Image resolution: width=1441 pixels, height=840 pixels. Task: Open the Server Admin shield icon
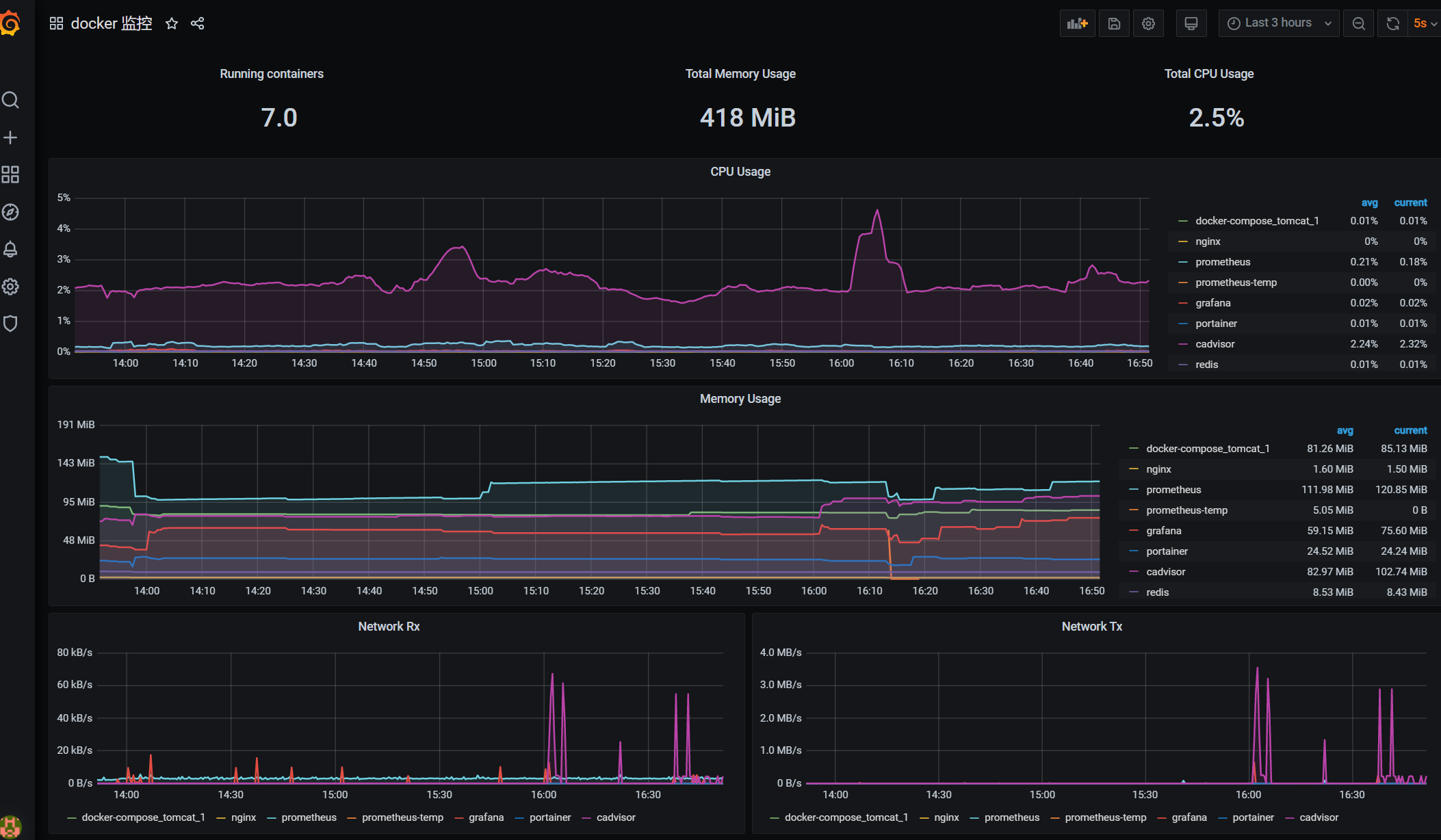coord(10,324)
